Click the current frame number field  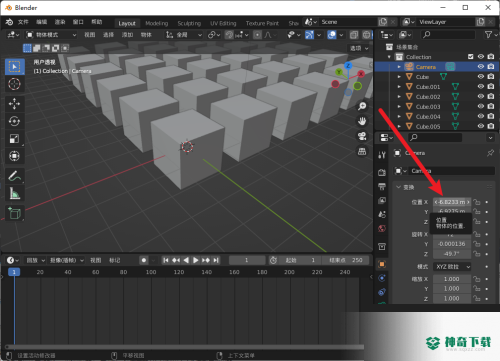[247, 260]
